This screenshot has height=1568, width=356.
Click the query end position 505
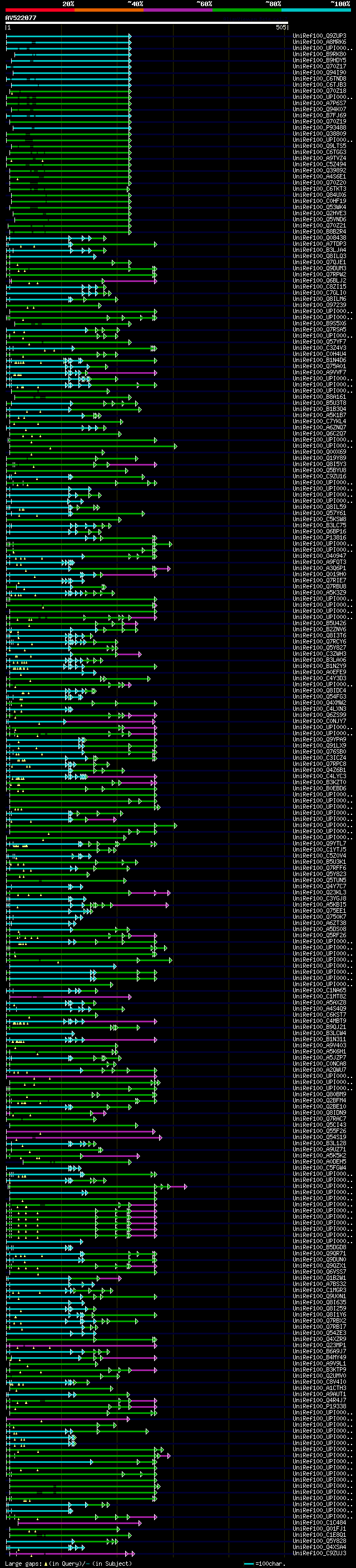pyautogui.click(x=280, y=27)
